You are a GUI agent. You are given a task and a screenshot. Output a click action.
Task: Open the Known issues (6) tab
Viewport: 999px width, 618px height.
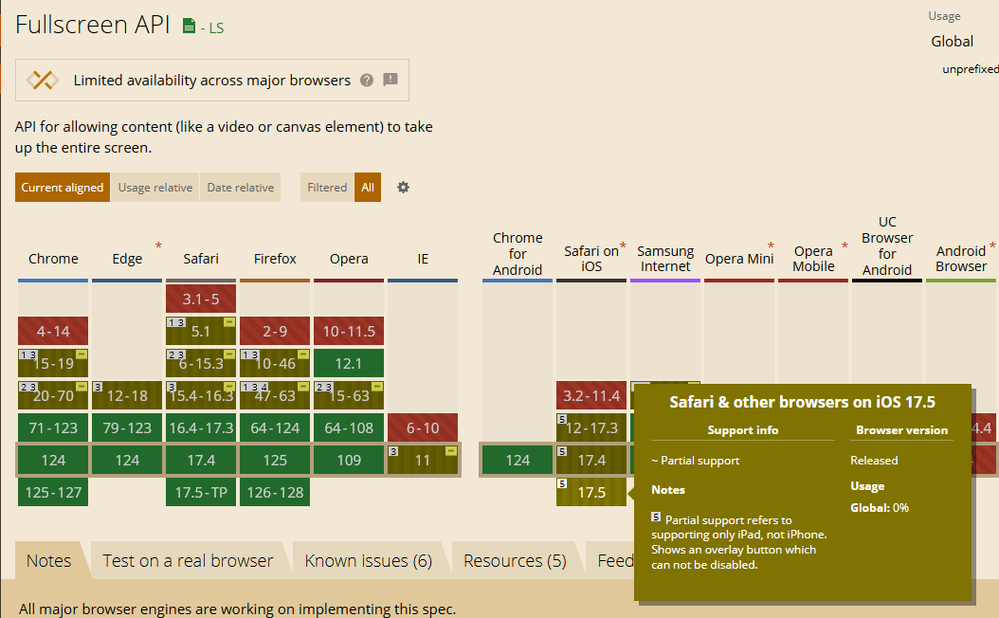(368, 561)
